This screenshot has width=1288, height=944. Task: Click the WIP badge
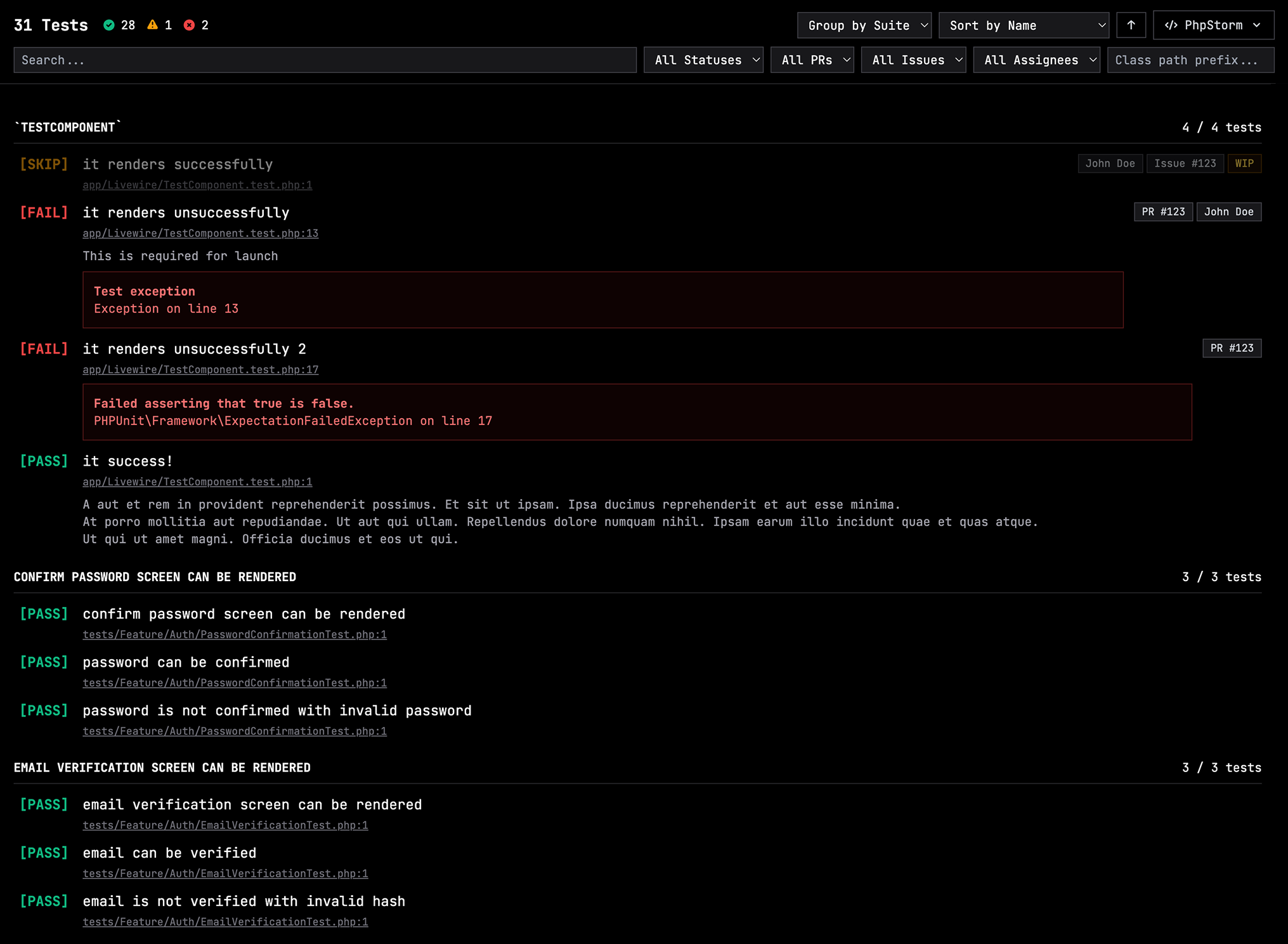pos(1244,164)
